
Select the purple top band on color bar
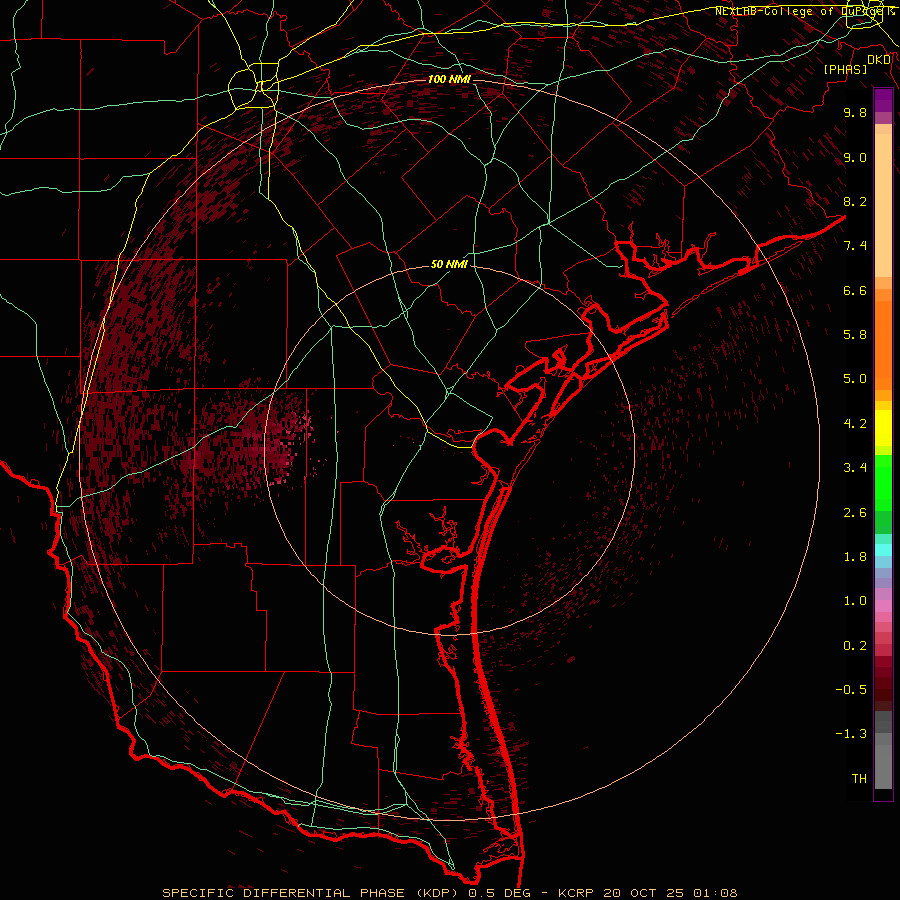coord(883,100)
